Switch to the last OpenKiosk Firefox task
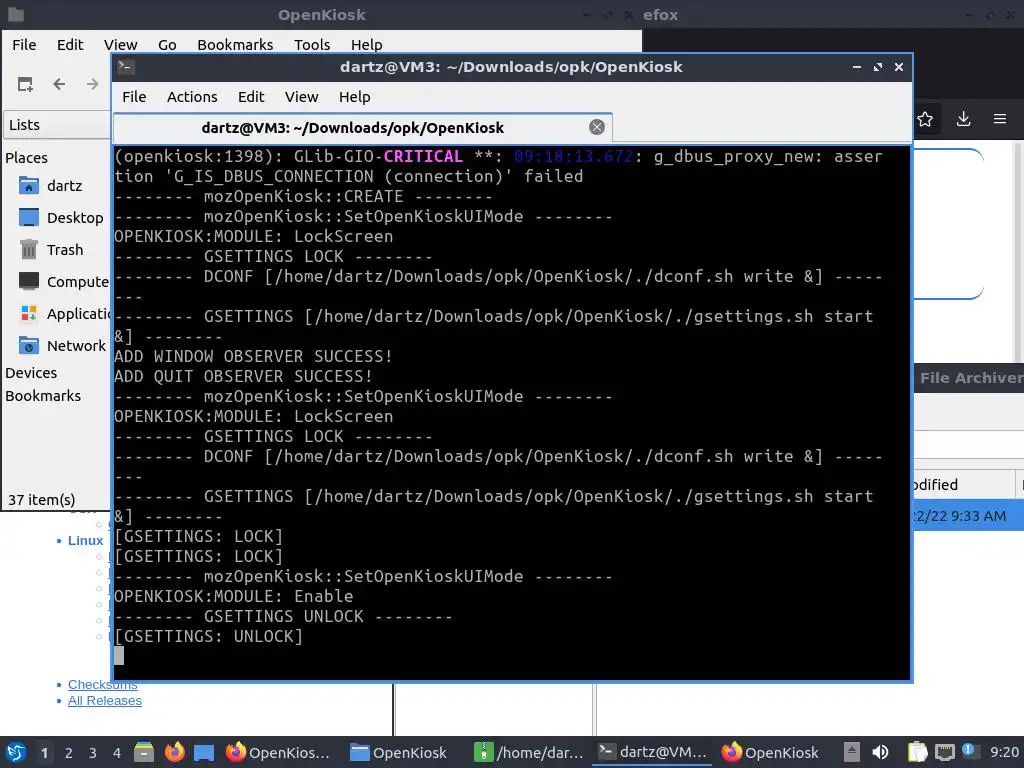Viewport: 1024px width, 768px height. click(x=770, y=752)
